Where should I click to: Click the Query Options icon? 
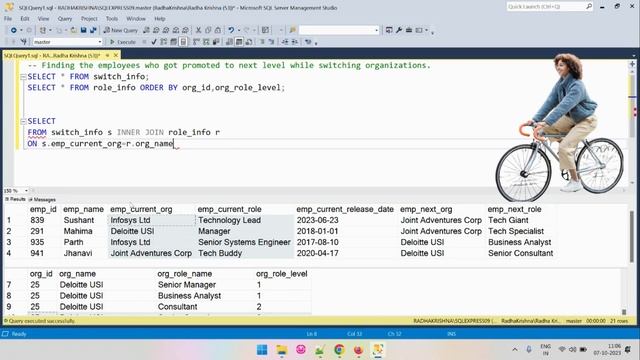[173, 42]
